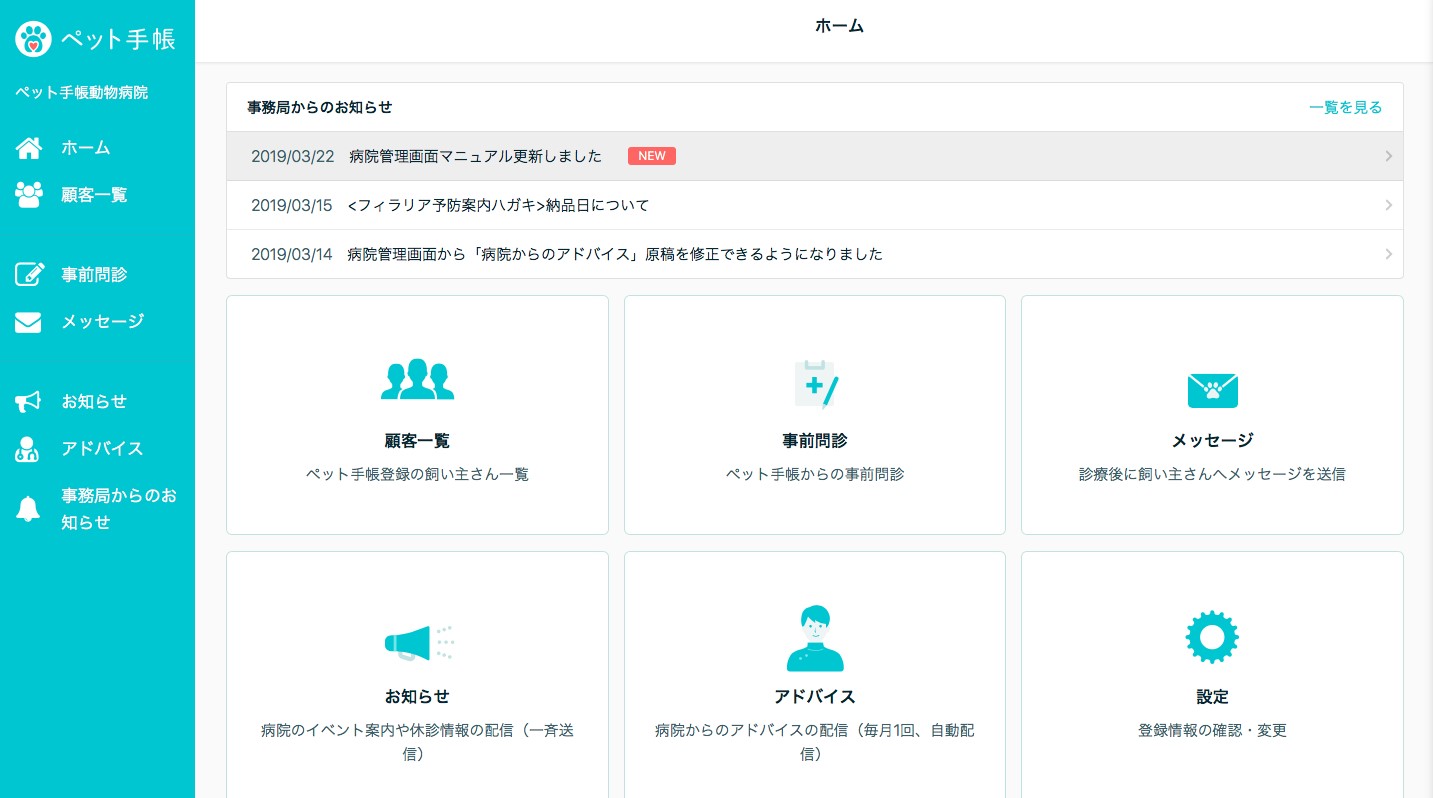Click the メッセージ card title

pos(1212,440)
